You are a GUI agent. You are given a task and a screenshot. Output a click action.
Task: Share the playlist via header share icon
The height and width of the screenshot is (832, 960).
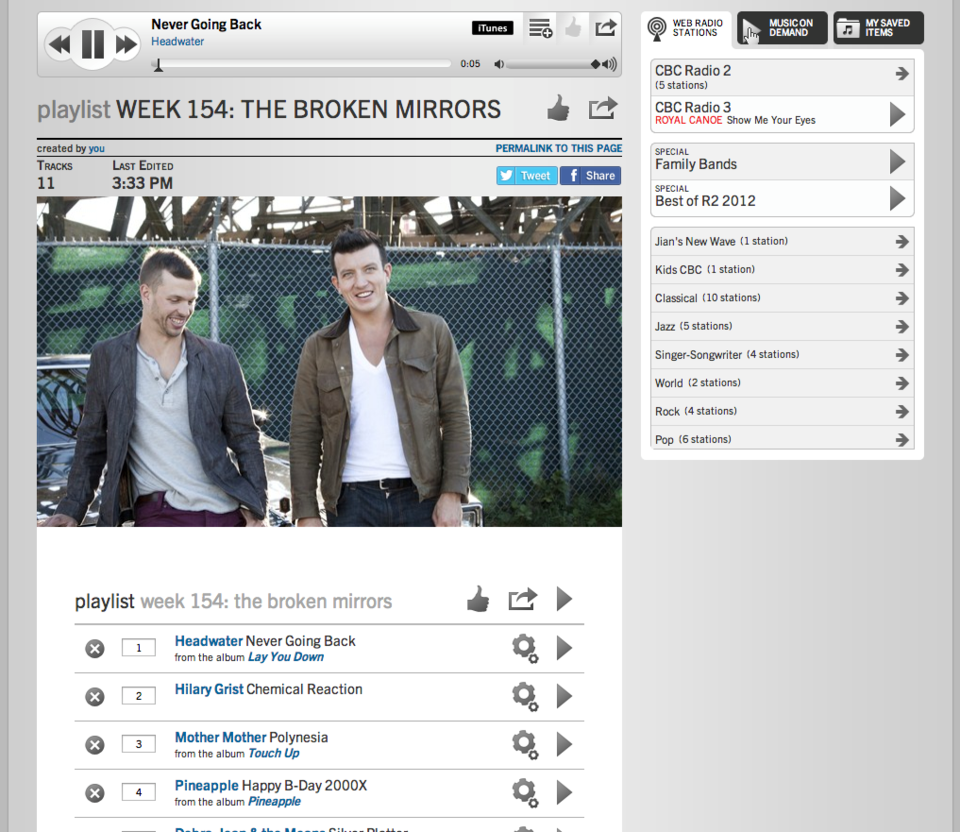point(602,108)
